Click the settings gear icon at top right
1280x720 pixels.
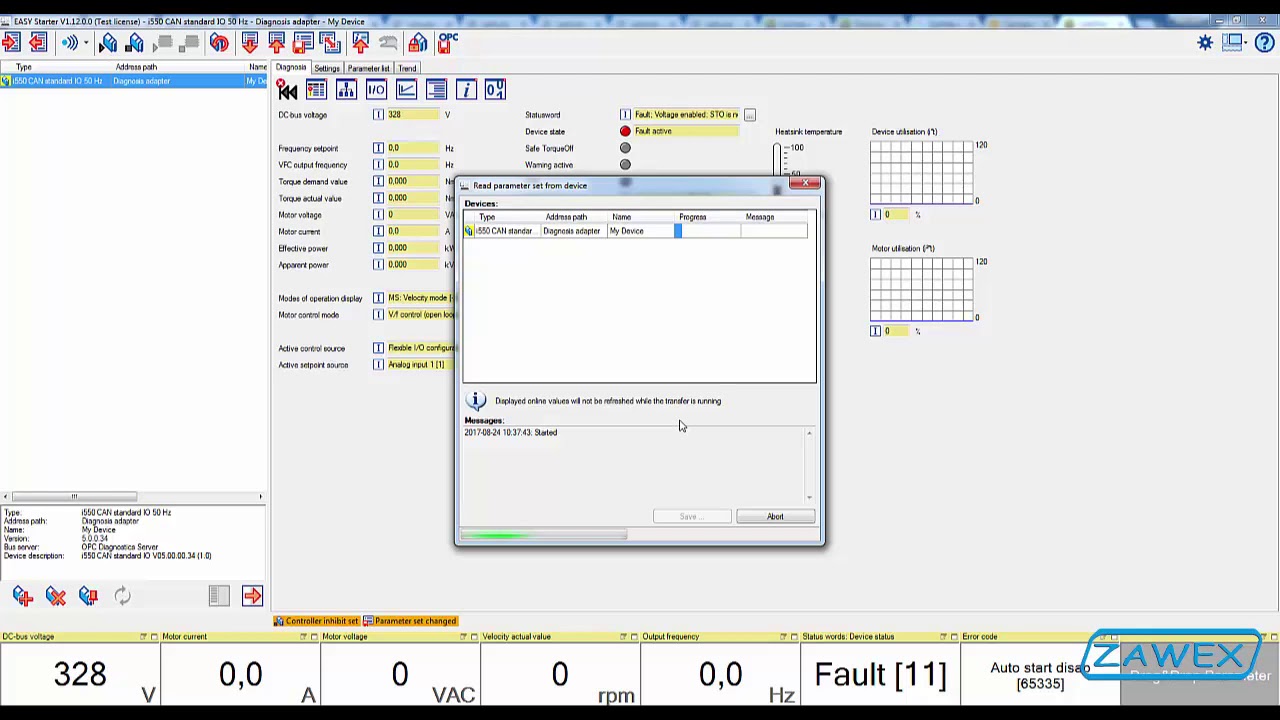tap(1205, 42)
